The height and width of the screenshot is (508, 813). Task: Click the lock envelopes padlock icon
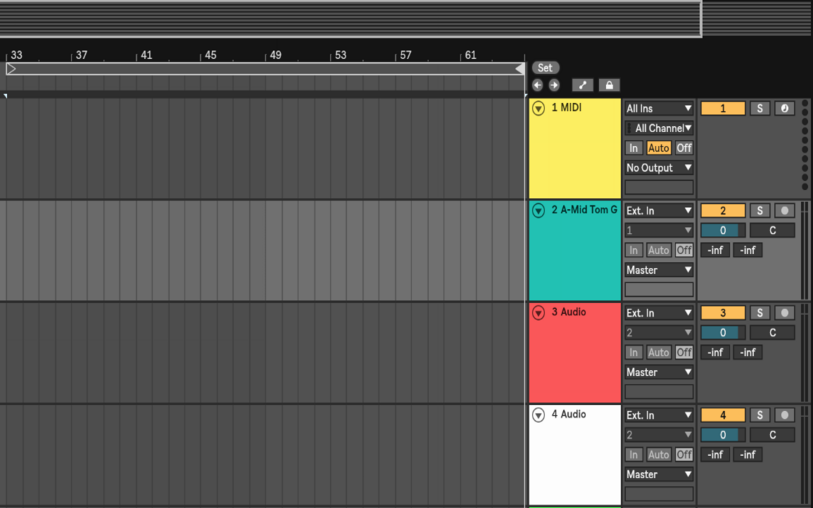point(608,86)
